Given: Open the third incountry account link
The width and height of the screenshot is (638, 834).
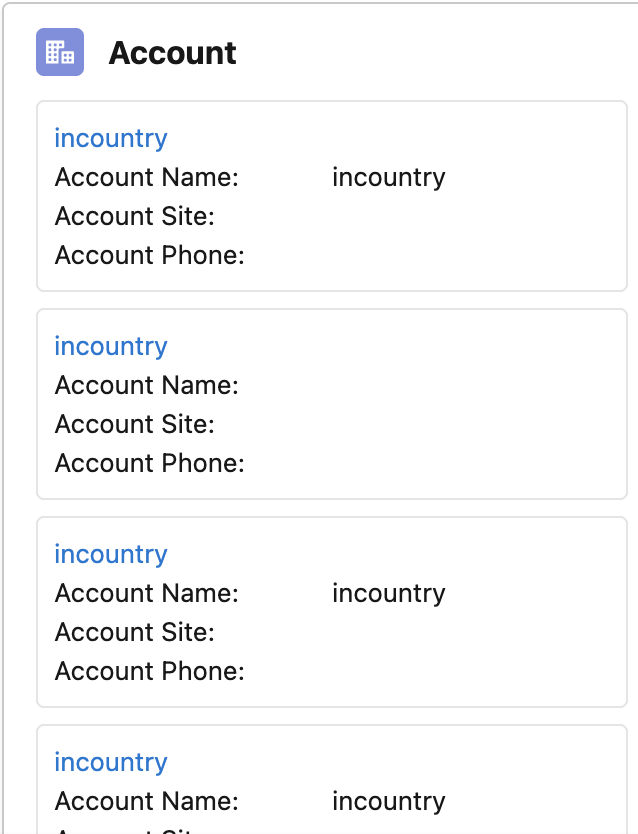Looking at the screenshot, I should [110, 554].
